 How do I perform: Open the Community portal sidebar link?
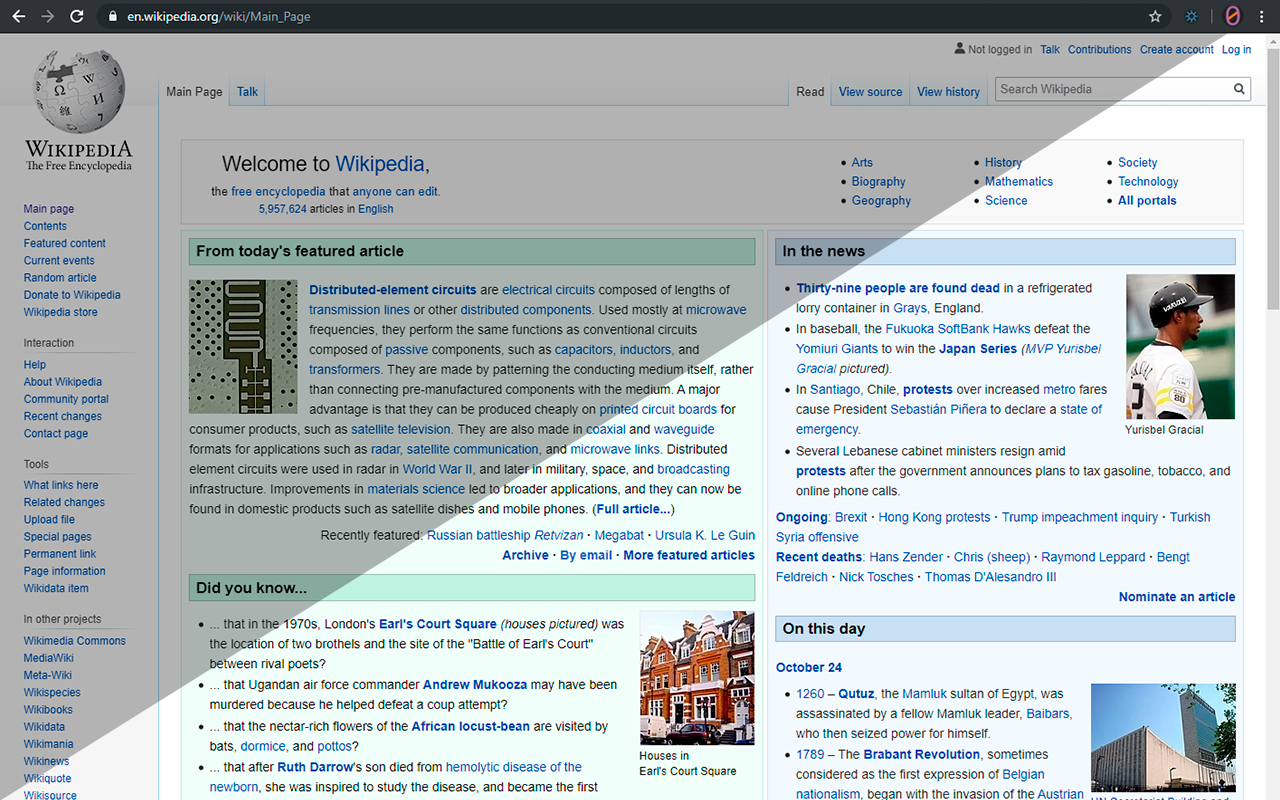pyautogui.click(x=66, y=399)
